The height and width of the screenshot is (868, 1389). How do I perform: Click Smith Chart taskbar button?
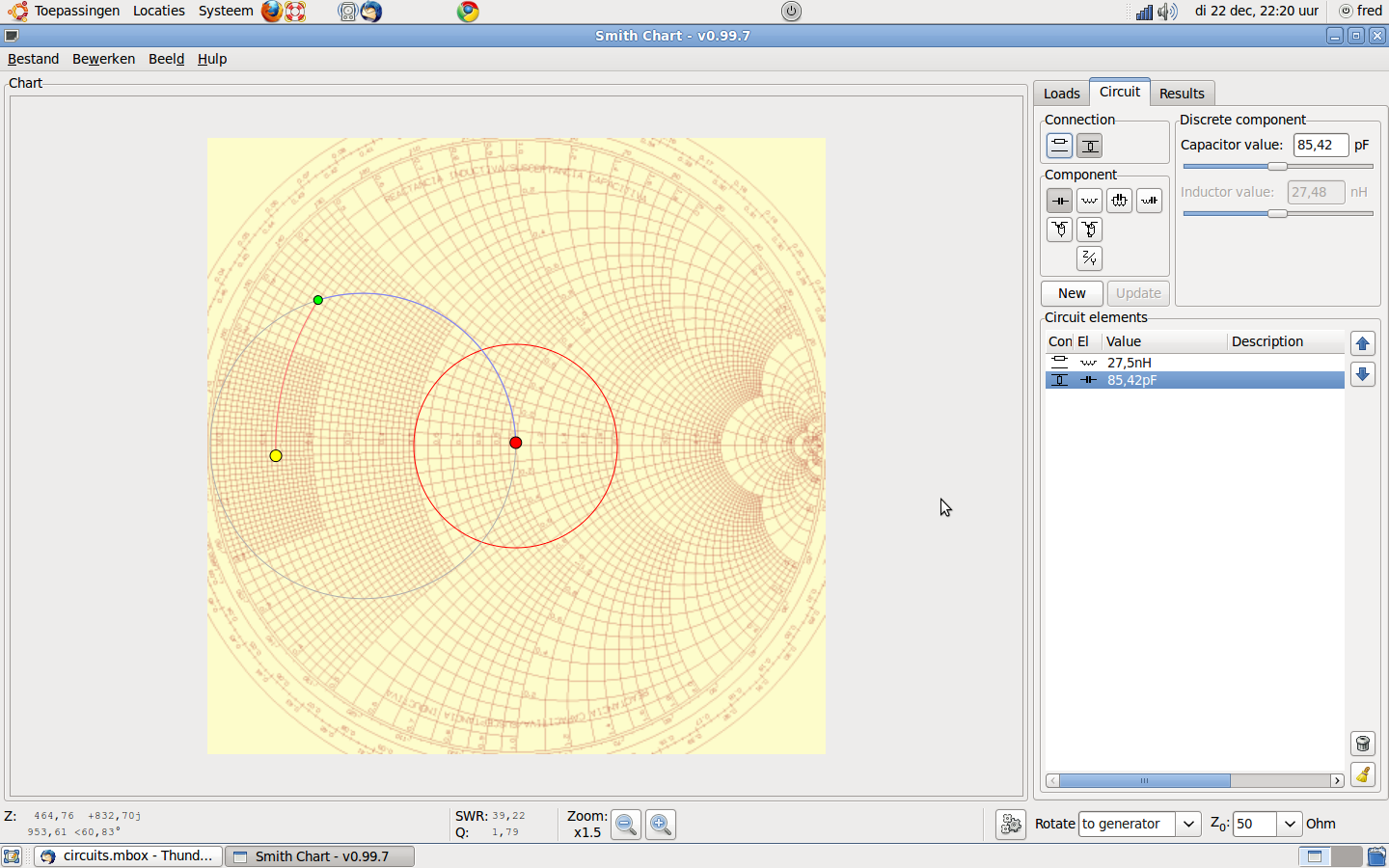(x=319, y=856)
